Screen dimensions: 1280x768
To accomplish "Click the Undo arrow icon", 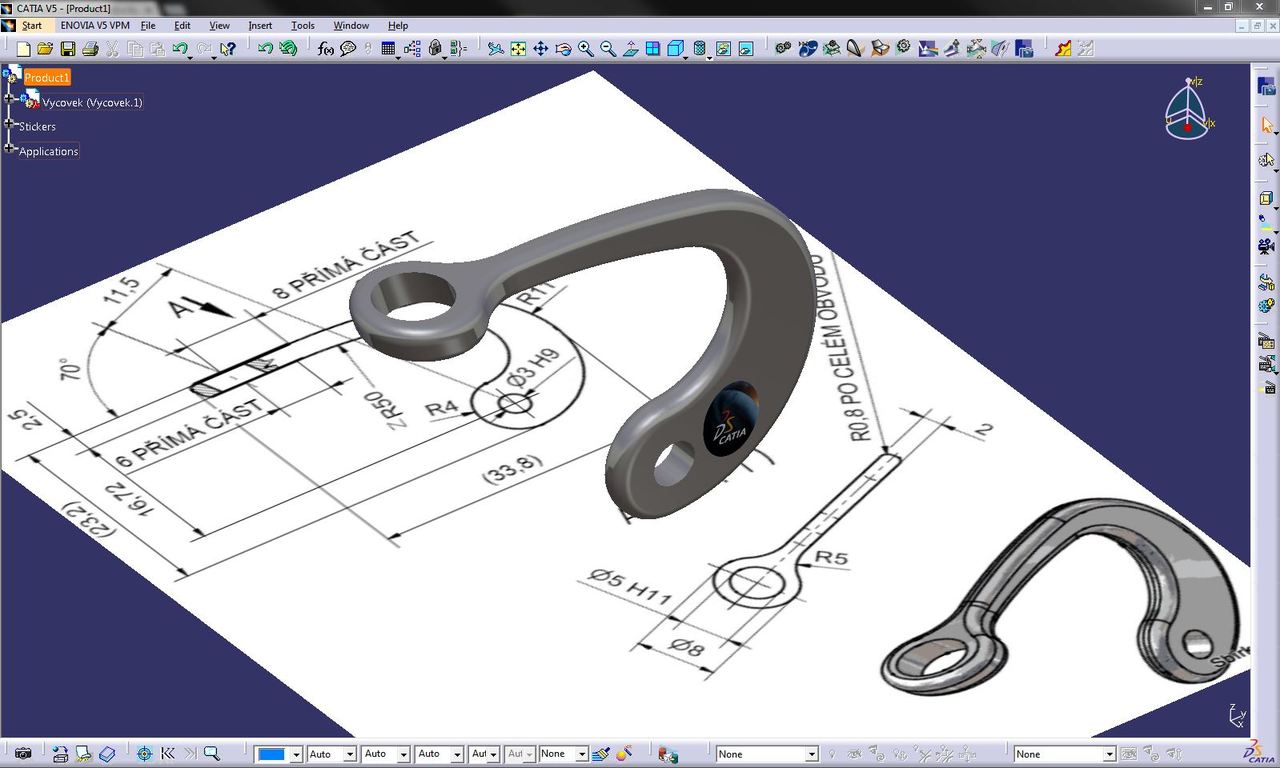I will [180, 48].
